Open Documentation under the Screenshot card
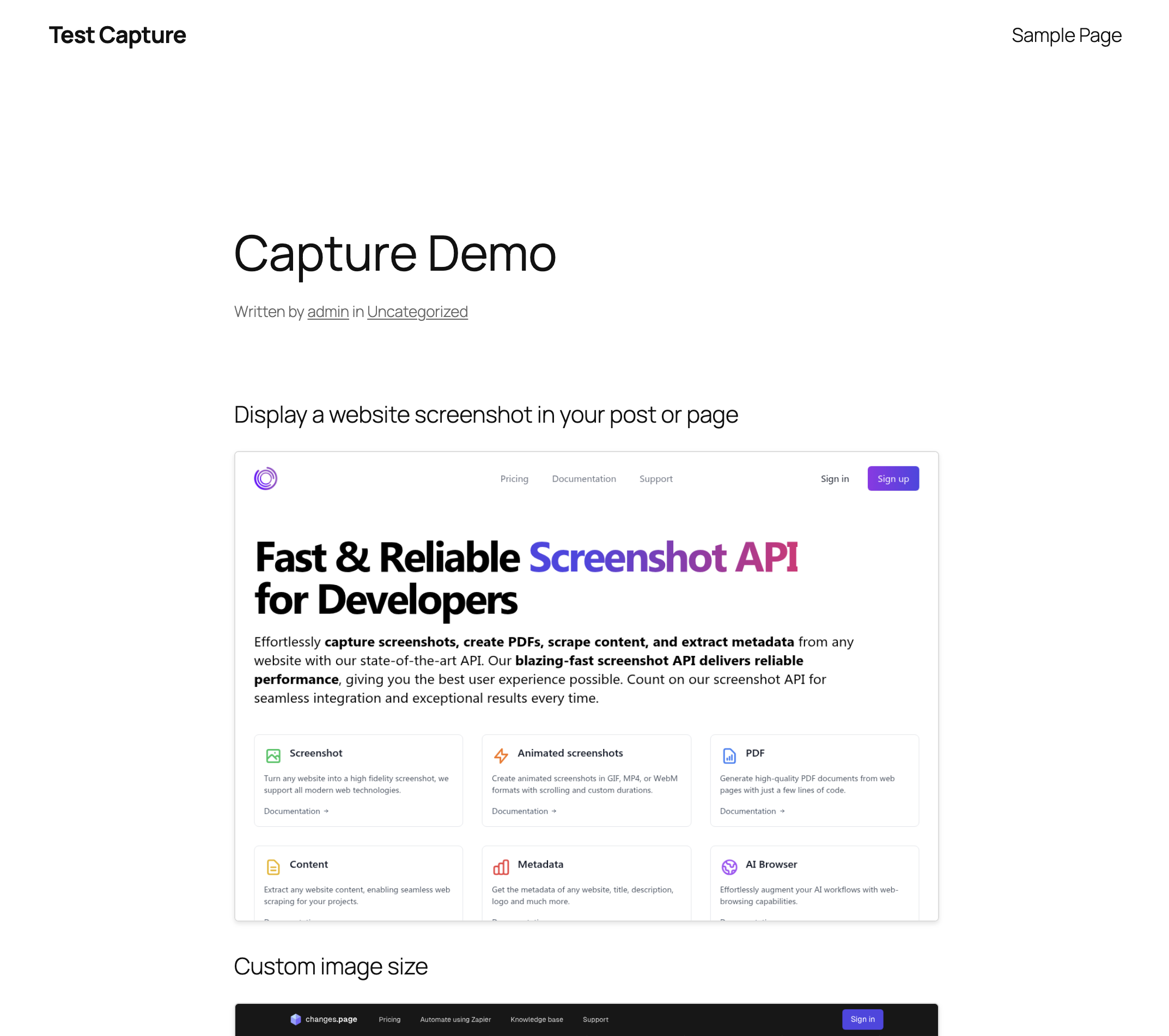1169x1036 pixels. pyautogui.click(x=293, y=810)
